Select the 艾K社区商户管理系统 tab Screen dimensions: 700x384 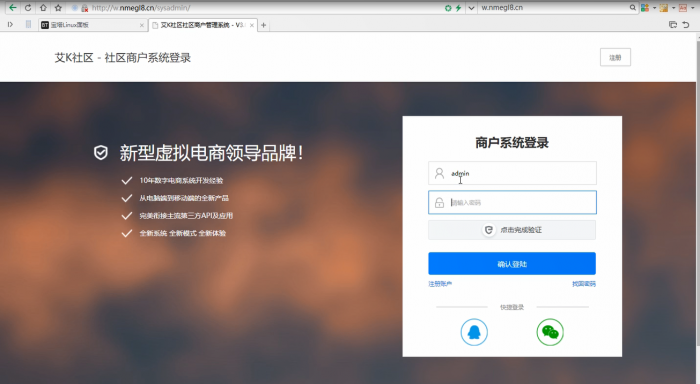coord(203,25)
